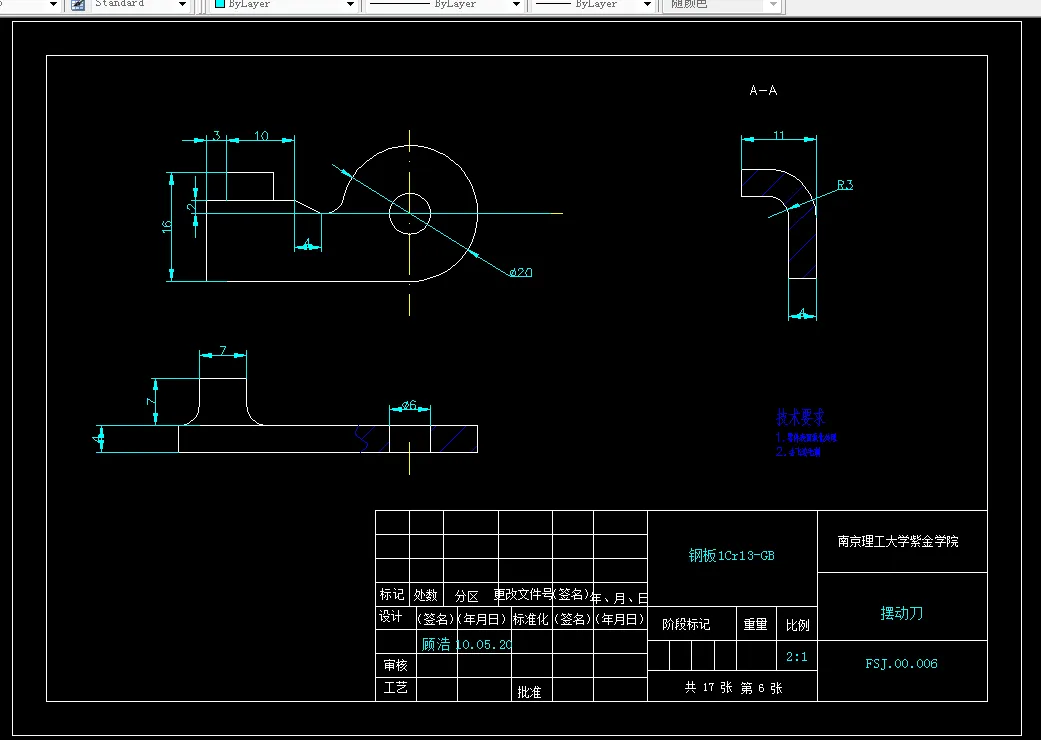Image resolution: width=1041 pixels, height=740 pixels.
Task: Click the date 10.05.20 in title block
Action: tap(484, 644)
